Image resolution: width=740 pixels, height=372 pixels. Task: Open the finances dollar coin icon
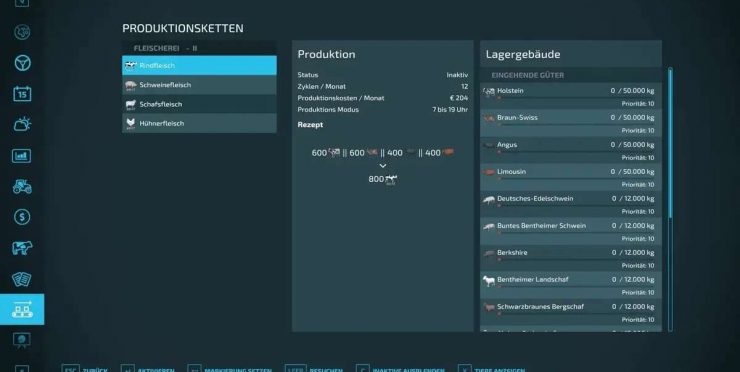(x=22, y=217)
